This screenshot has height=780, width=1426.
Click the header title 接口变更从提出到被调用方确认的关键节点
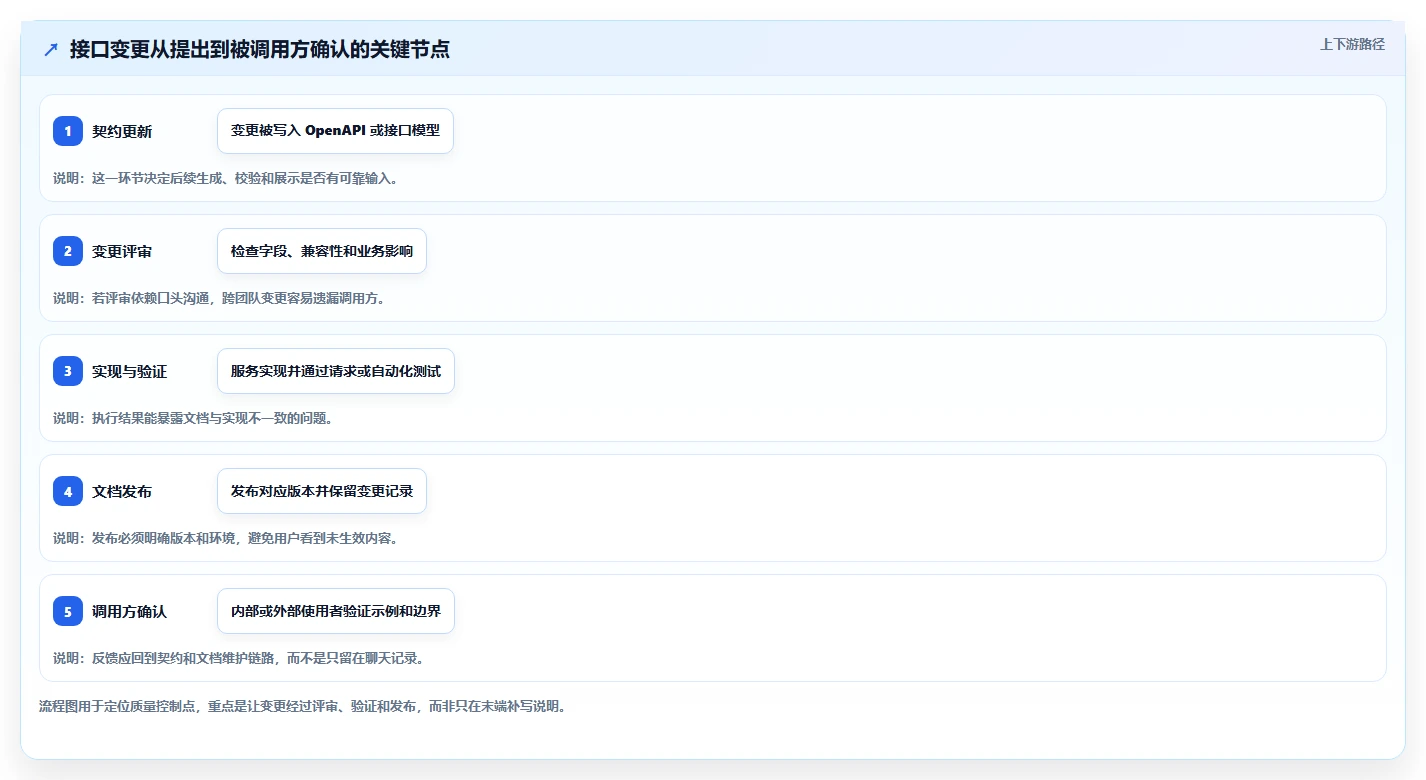click(x=260, y=50)
